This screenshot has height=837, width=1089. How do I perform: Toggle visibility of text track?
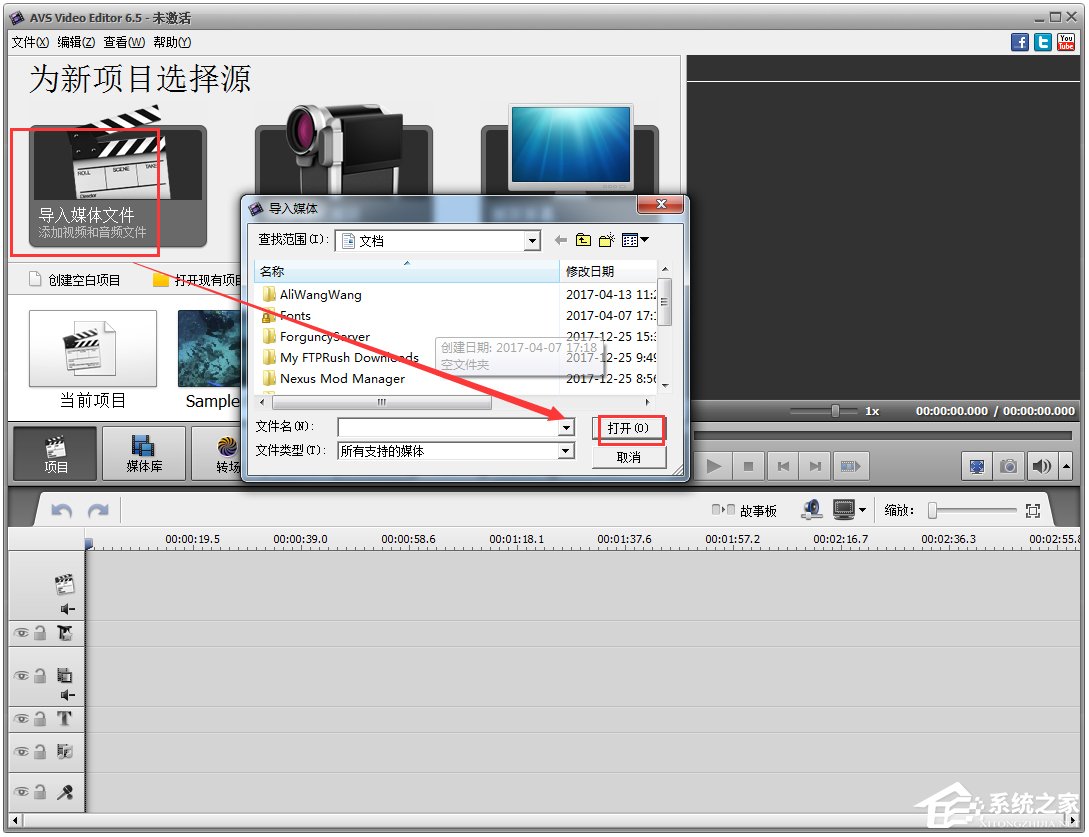tap(22, 719)
